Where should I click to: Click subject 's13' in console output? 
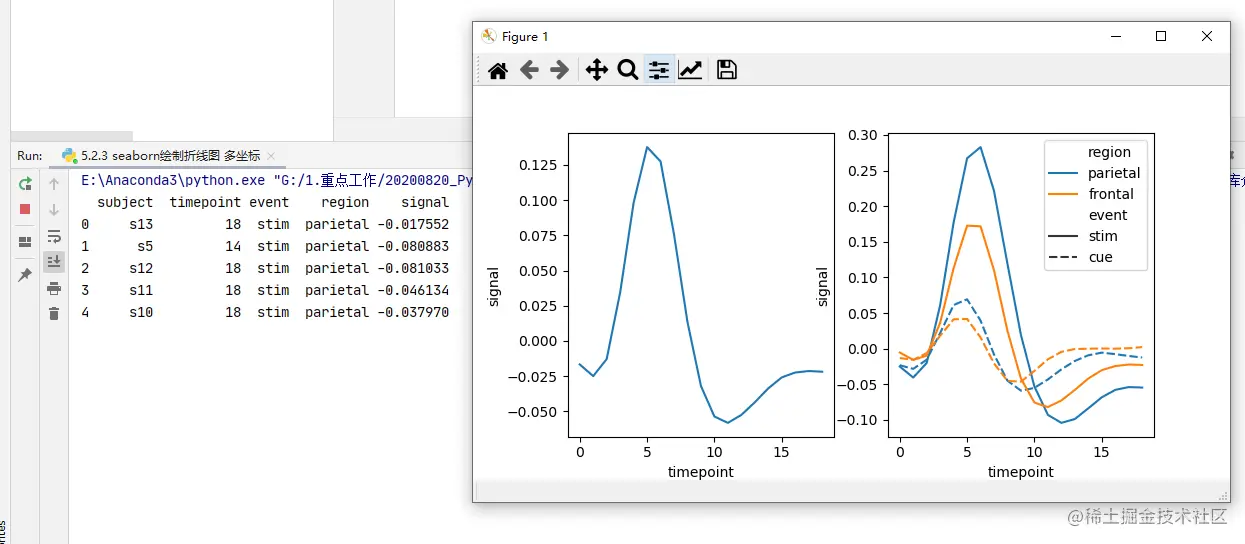pos(141,224)
